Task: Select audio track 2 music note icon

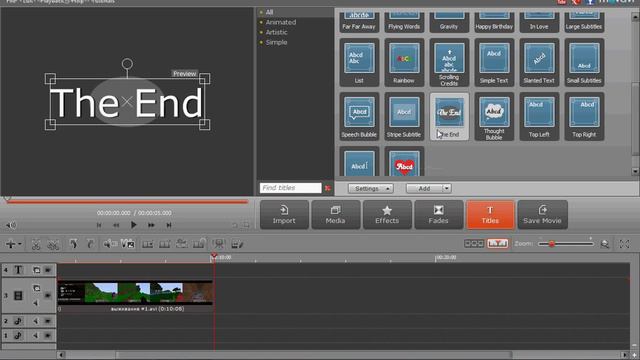Action: click(x=18, y=321)
